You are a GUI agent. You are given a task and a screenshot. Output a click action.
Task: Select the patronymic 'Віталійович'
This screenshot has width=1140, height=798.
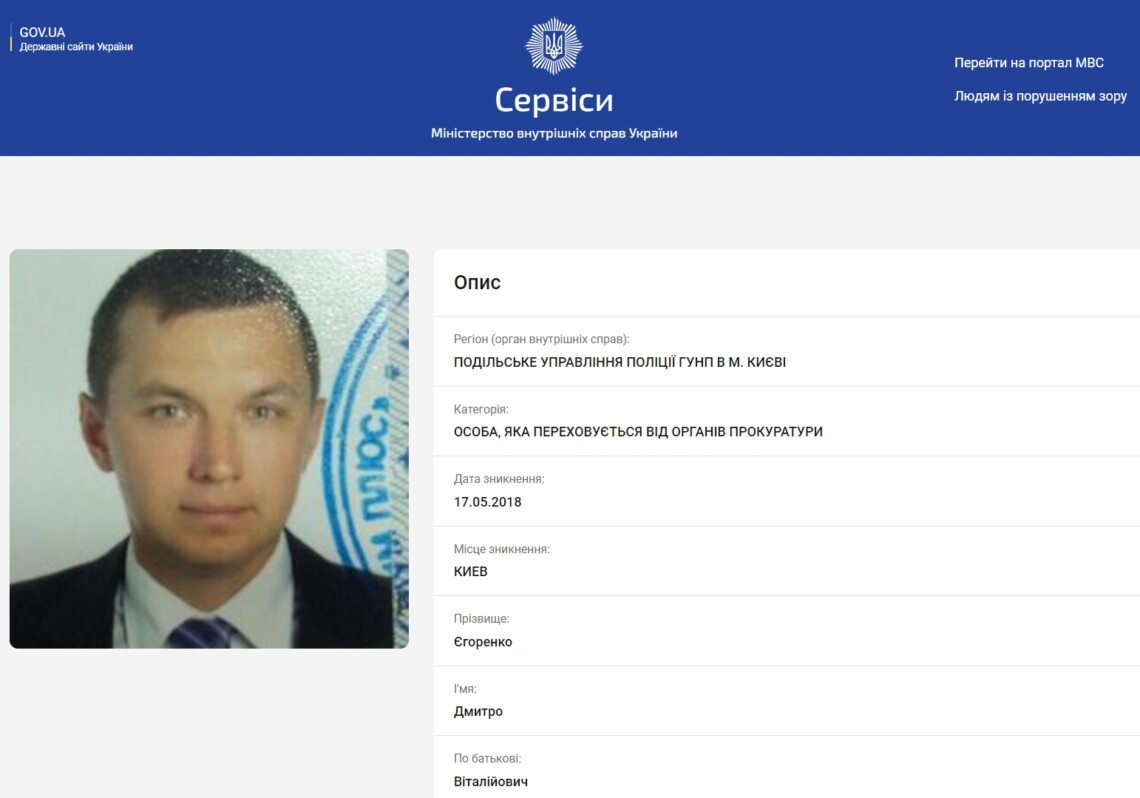coord(491,782)
